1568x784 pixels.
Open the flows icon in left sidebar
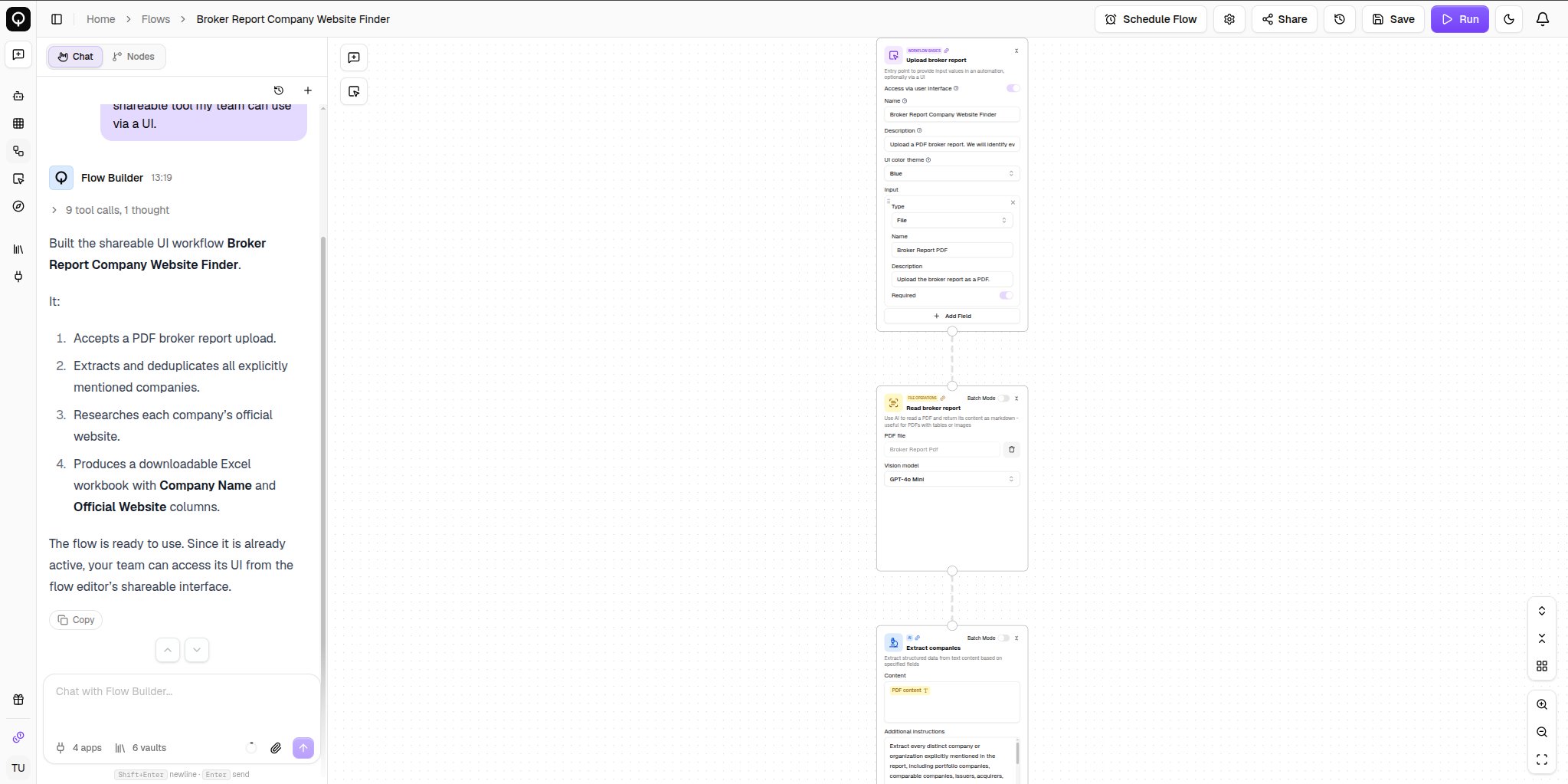18,151
